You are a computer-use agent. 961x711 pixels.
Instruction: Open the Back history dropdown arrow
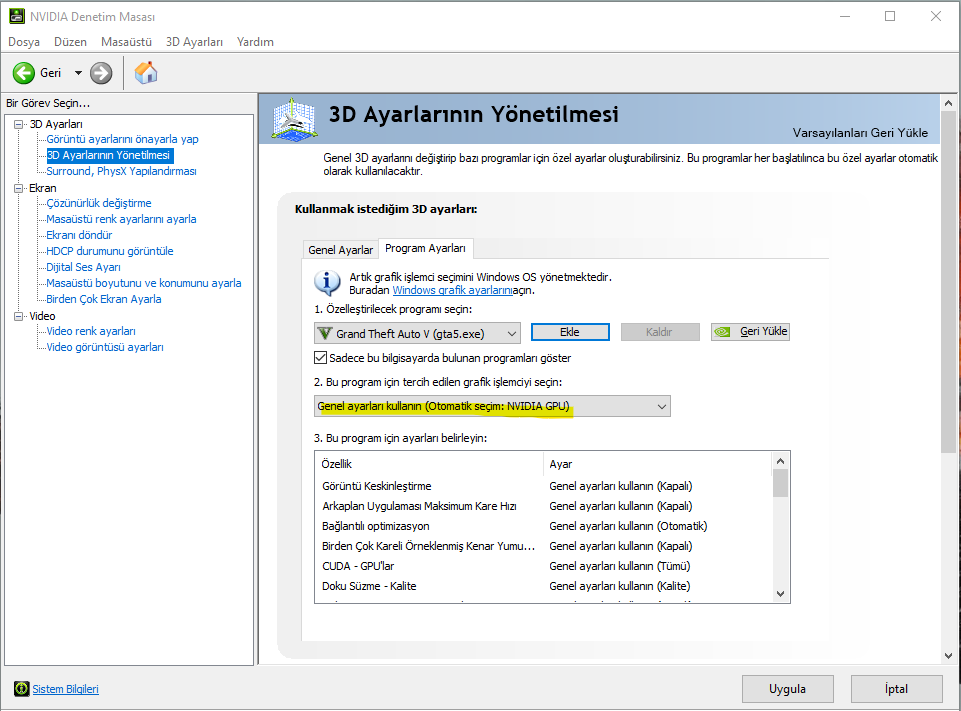point(78,73)
